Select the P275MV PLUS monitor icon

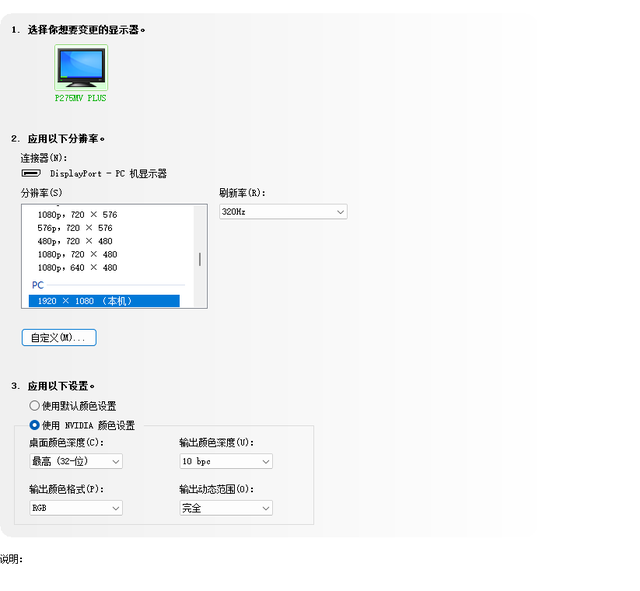pos(81,67)
